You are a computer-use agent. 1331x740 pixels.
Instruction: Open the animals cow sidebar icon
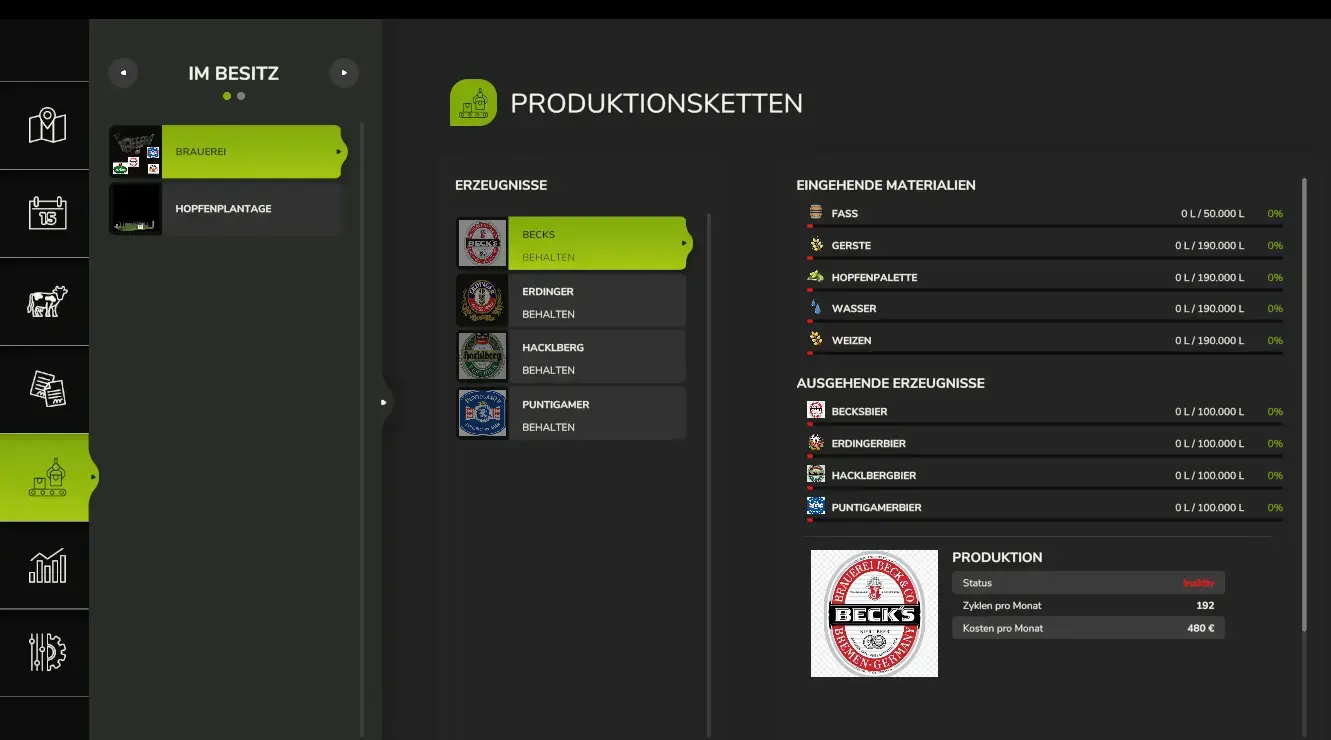(x=47, y=301)
